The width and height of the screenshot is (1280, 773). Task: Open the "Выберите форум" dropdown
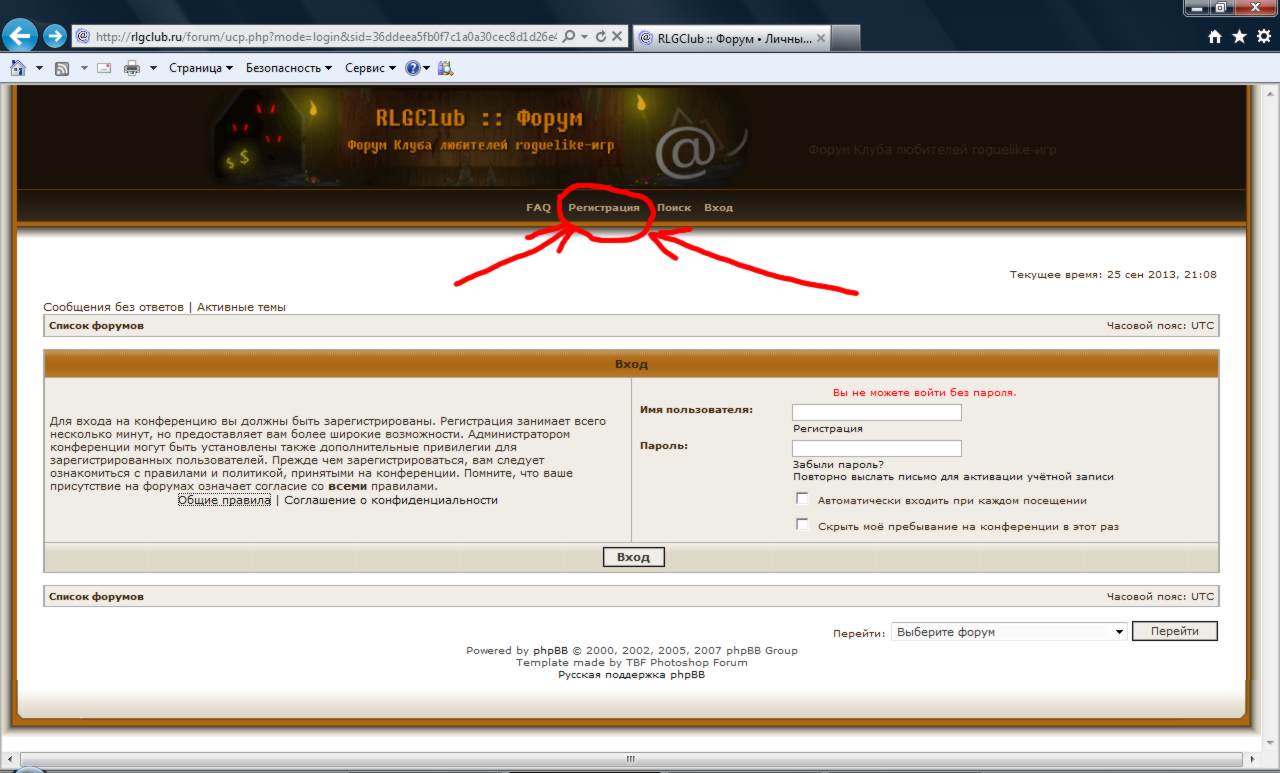(1009, 632)
